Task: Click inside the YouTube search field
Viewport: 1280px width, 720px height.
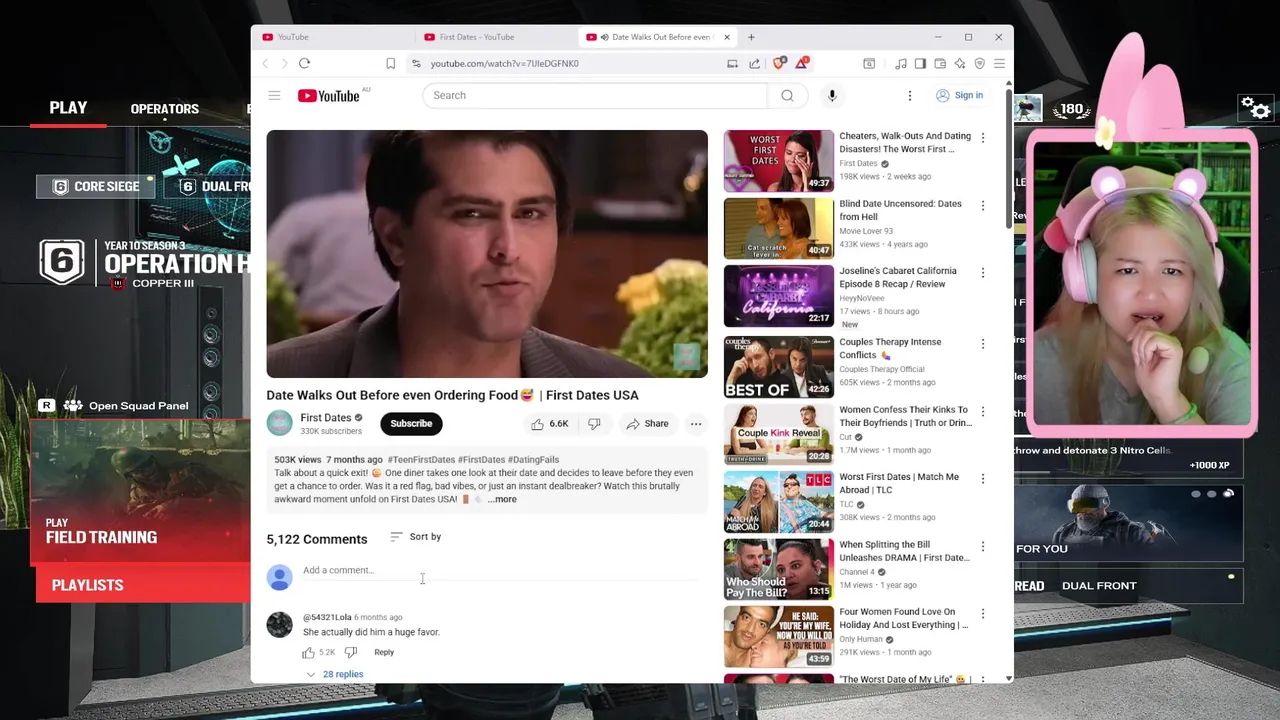Action: point(595,95)
